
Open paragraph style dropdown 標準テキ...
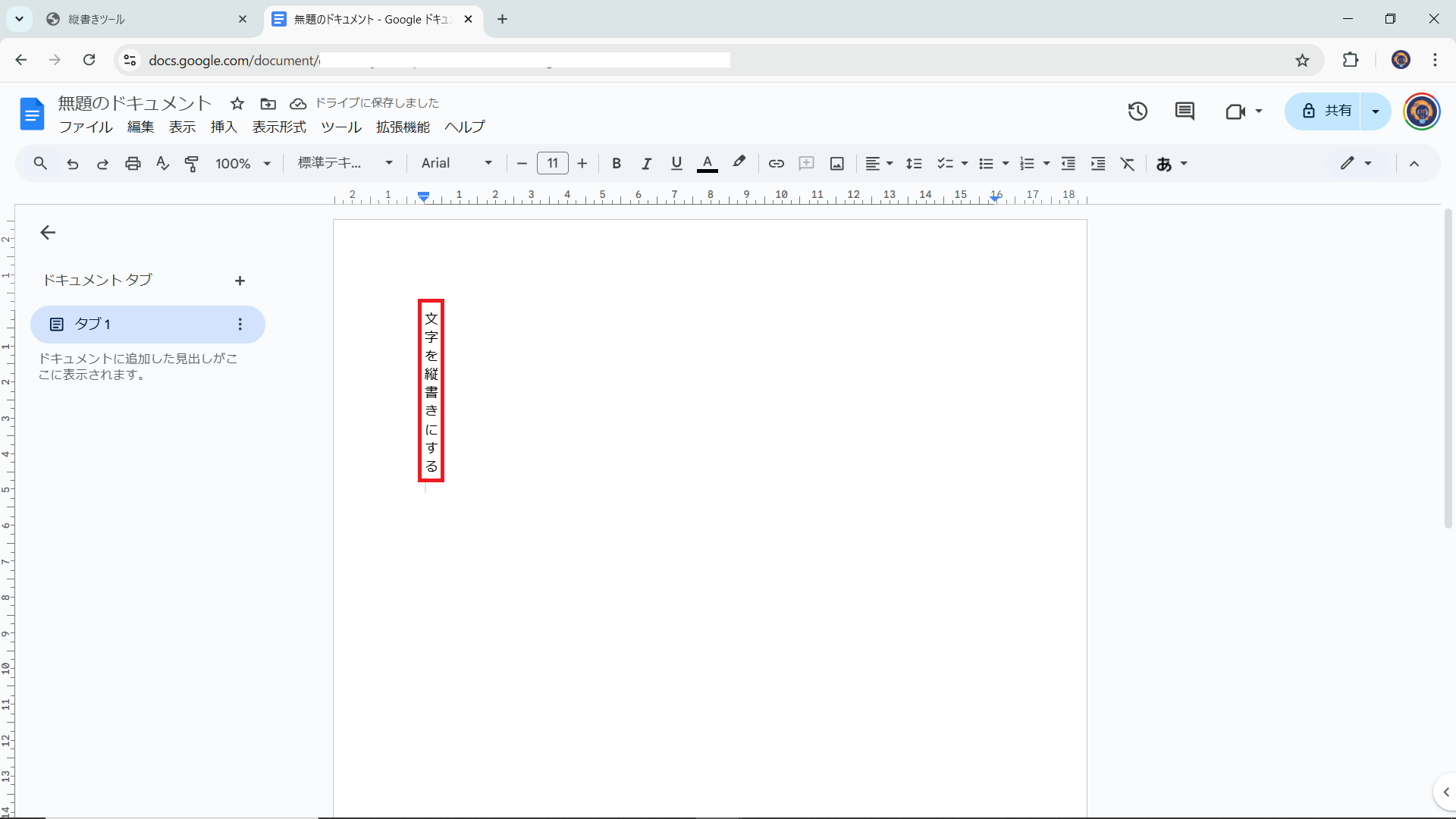pyautogui.click(x=345, y=163)
